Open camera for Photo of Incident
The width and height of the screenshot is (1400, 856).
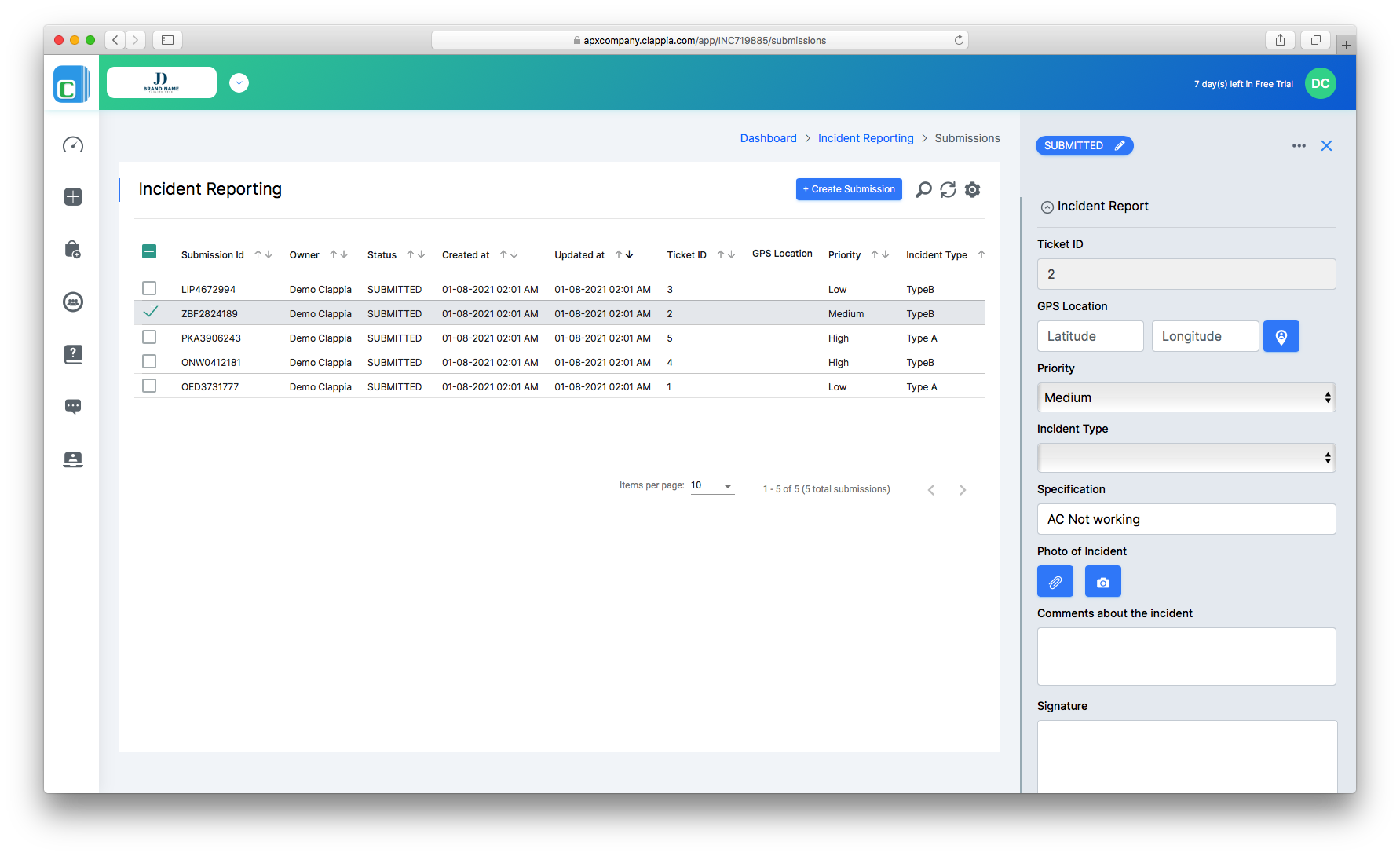tap(1102, 582)
